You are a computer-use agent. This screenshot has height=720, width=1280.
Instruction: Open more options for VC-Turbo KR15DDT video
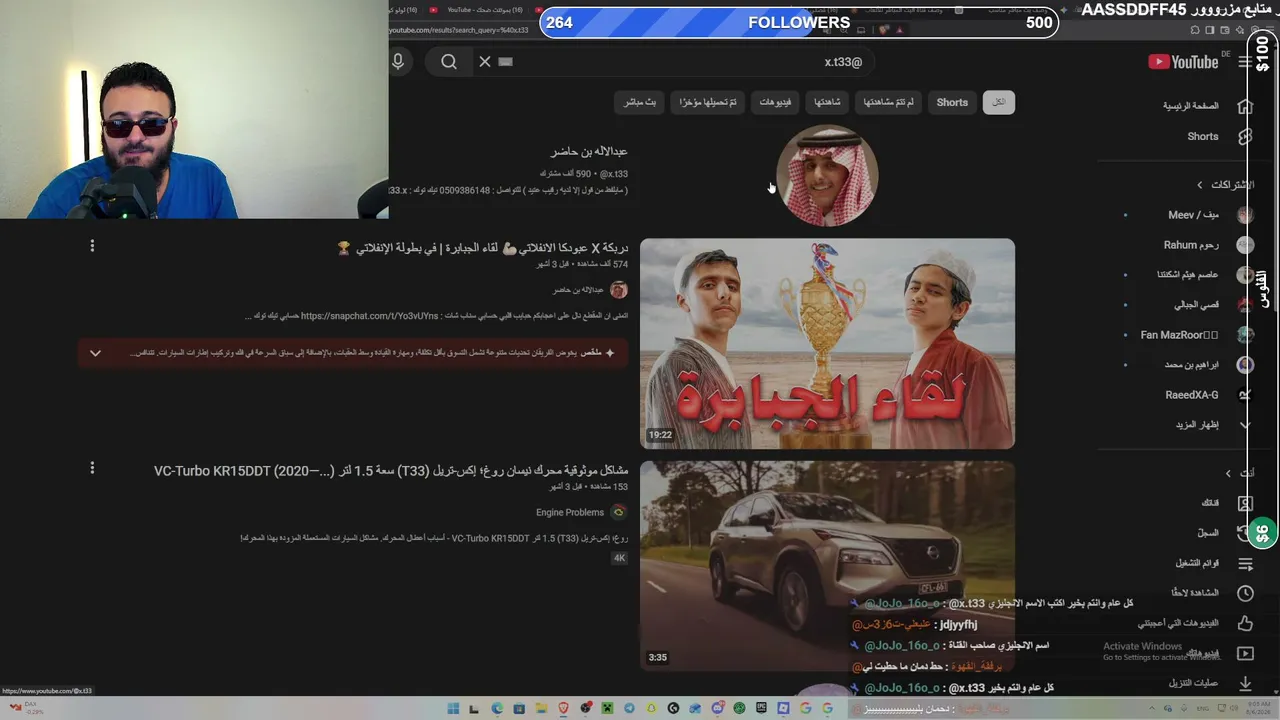(x=92, y=468)
